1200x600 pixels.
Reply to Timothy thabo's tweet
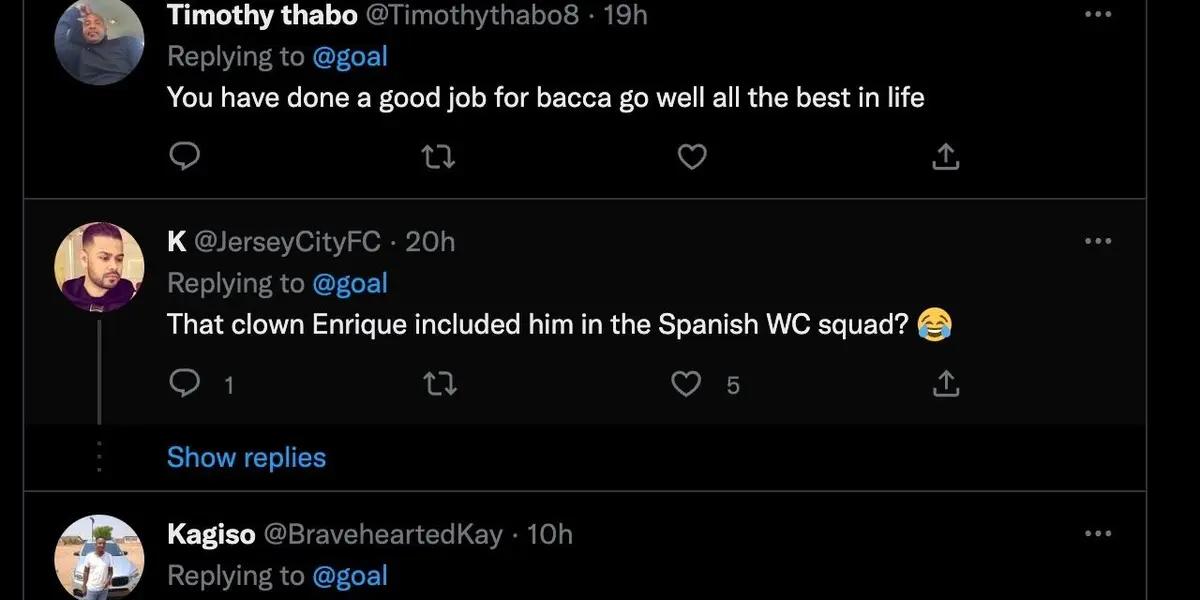point(184,157)
